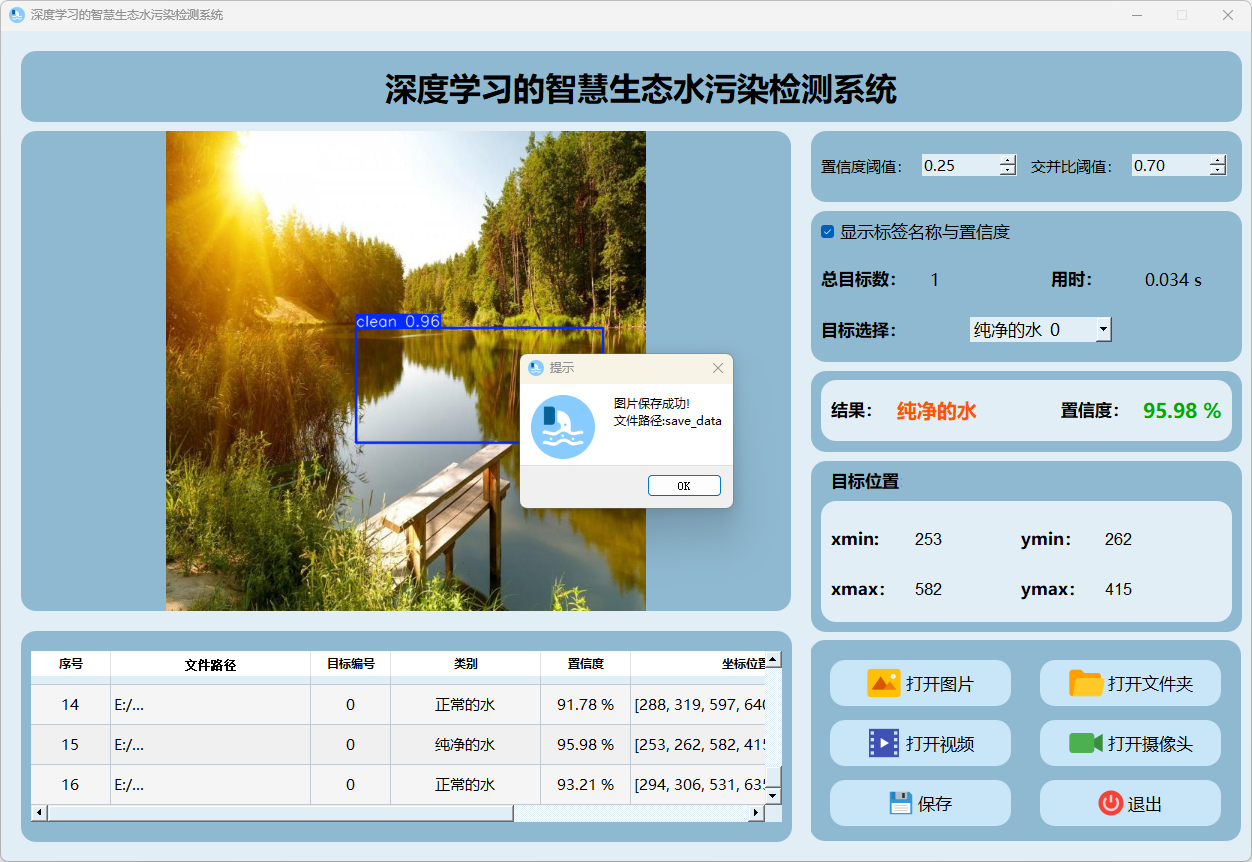1252x862 pixels.
Task: Click the camera icon on 打开摄像头 button
Action: coord(1085,743)
